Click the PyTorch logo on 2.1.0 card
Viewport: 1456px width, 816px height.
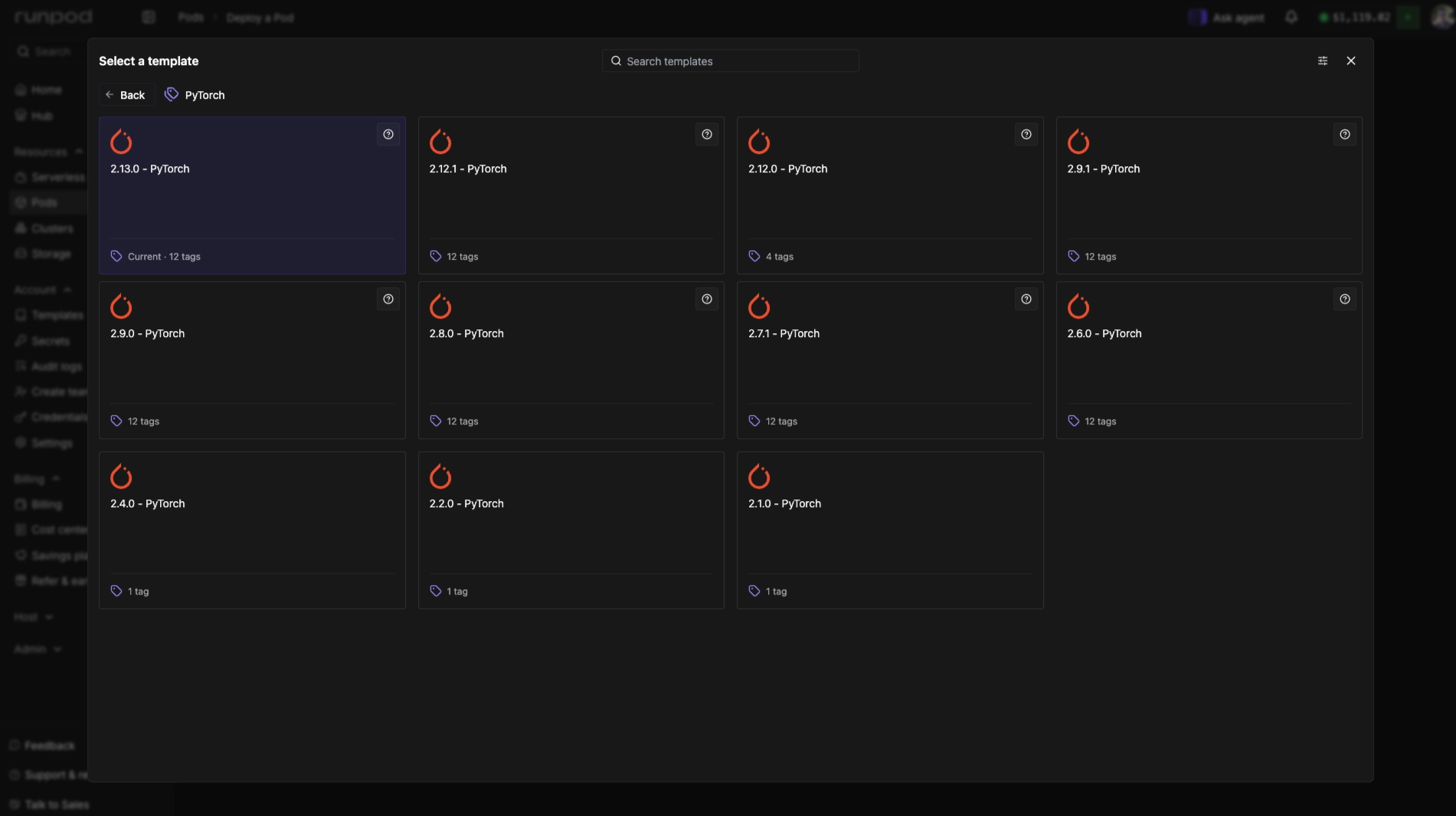[x=759, y=477]
